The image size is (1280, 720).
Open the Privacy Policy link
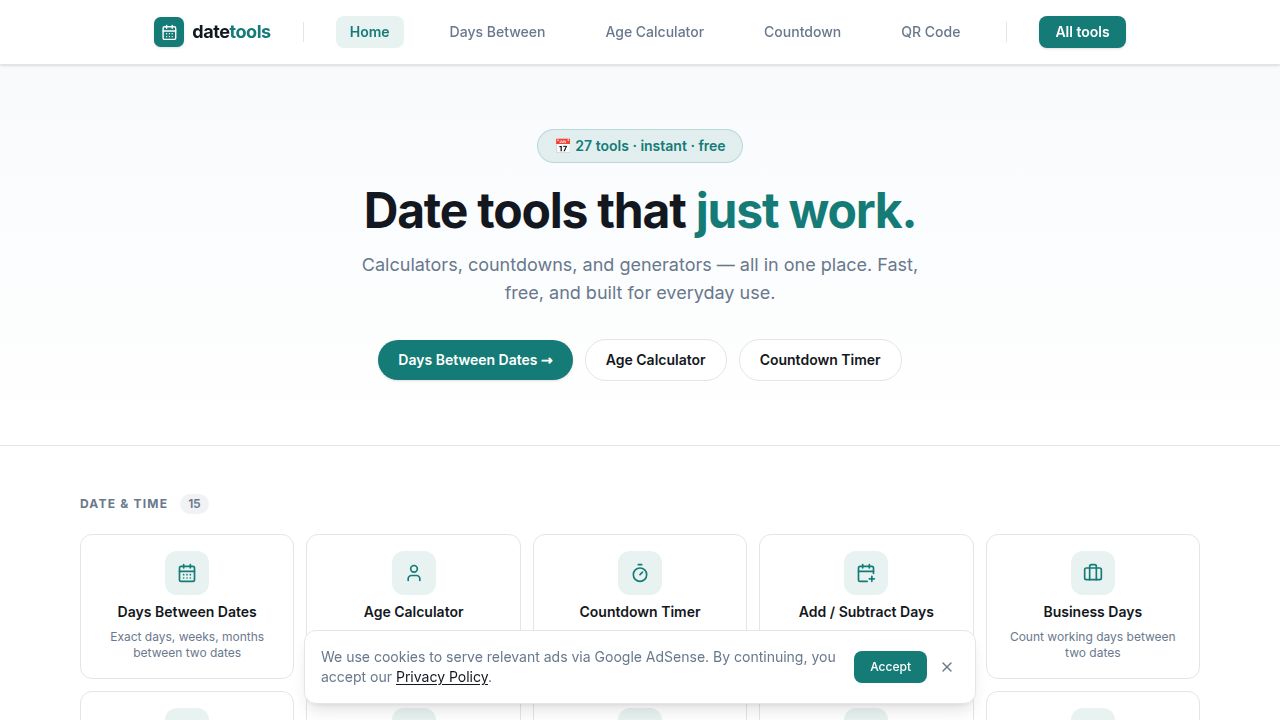pos(442,677)
